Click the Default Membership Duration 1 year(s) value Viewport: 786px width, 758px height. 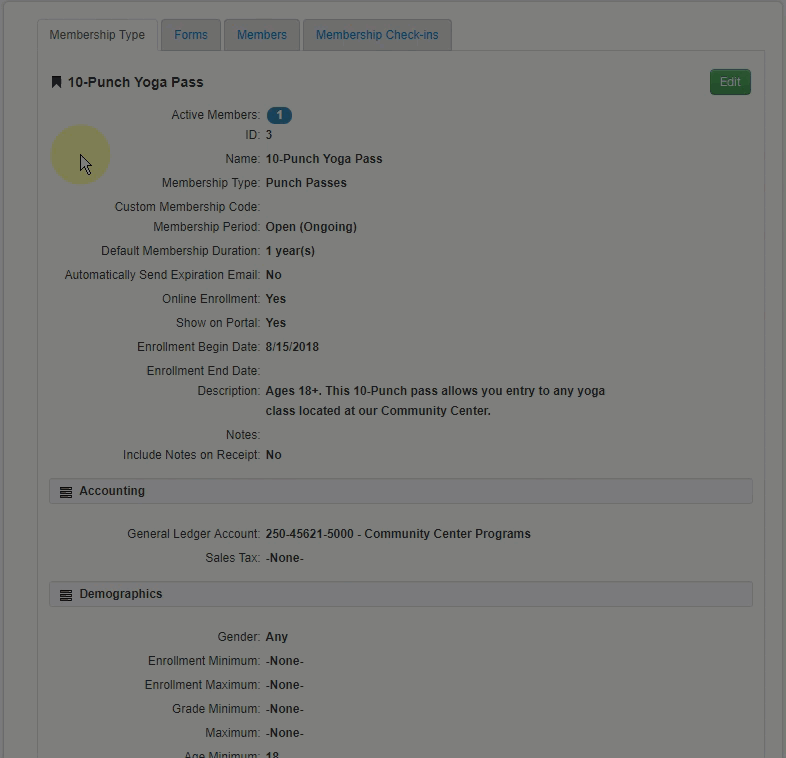click(x=290, y=251)
